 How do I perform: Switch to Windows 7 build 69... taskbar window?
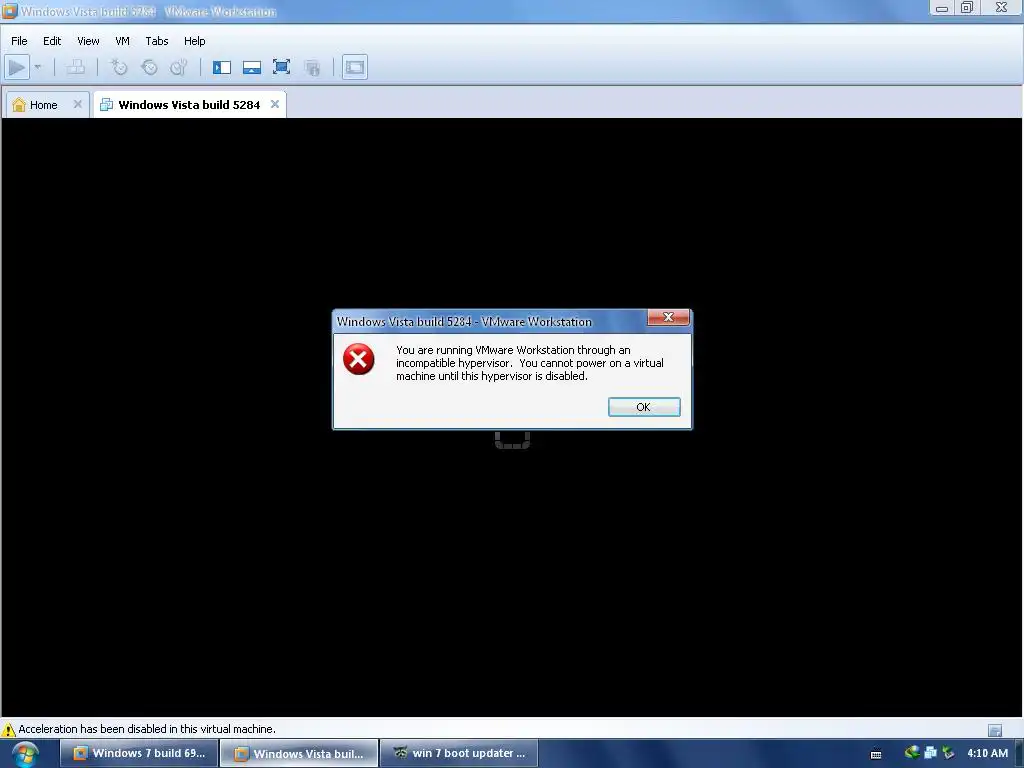[139, 754]
